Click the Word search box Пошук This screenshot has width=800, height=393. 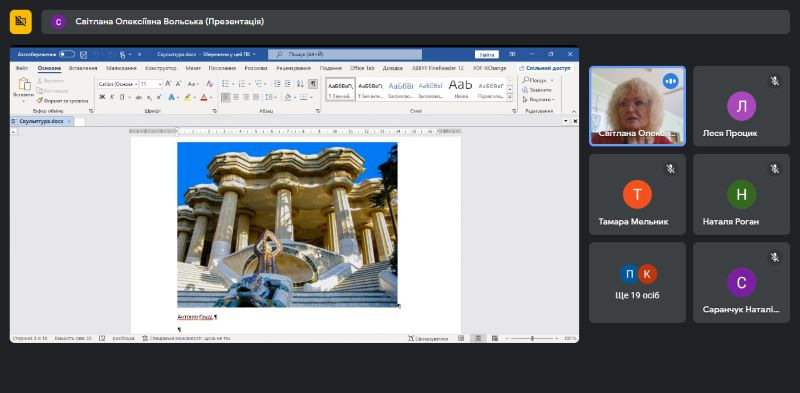click(x=345, y=54)
